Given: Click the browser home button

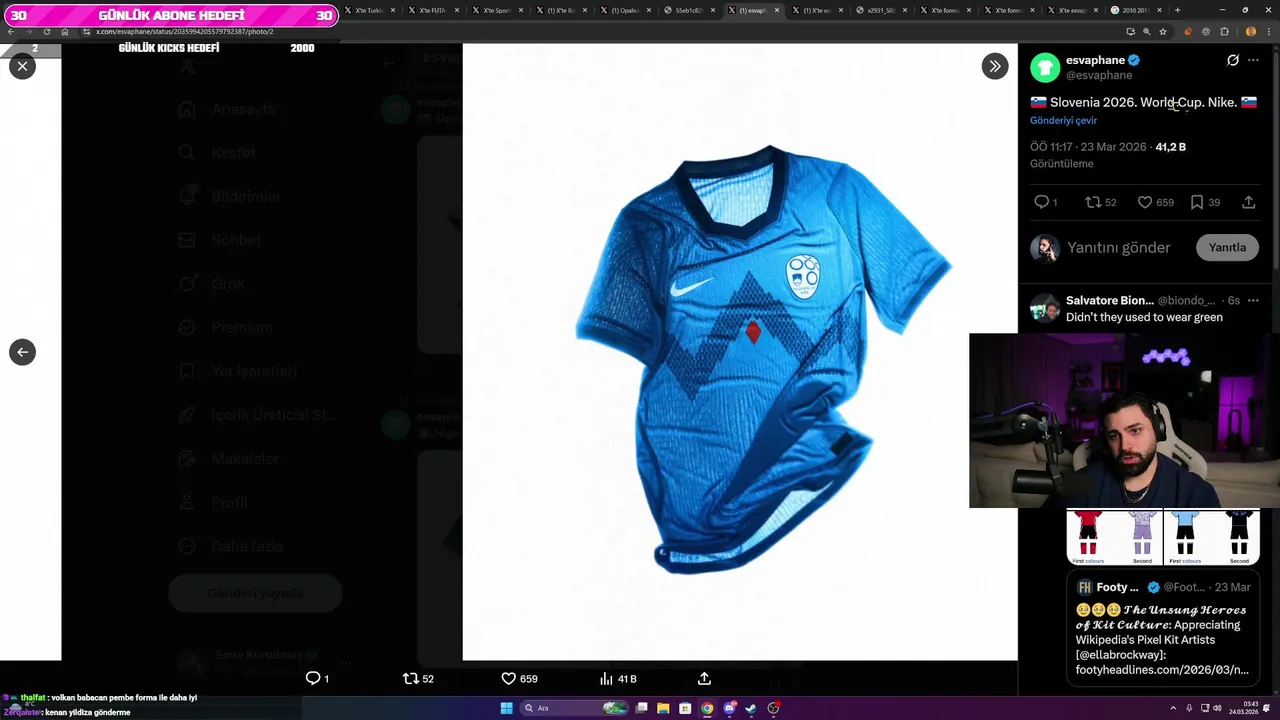Looking at the screenshot, I should click(65, 31).
